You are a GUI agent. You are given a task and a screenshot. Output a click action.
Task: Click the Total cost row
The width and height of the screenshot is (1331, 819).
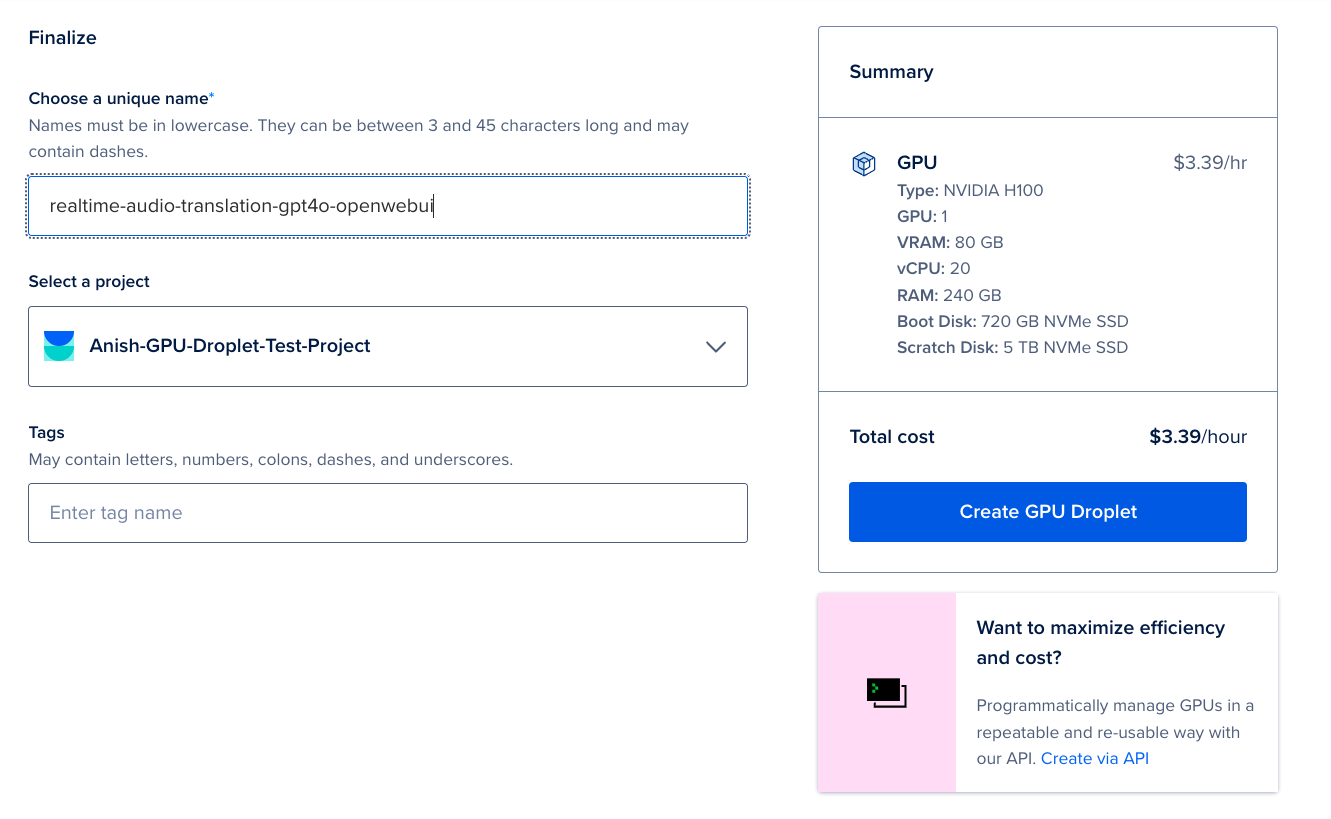pos(892,436)
